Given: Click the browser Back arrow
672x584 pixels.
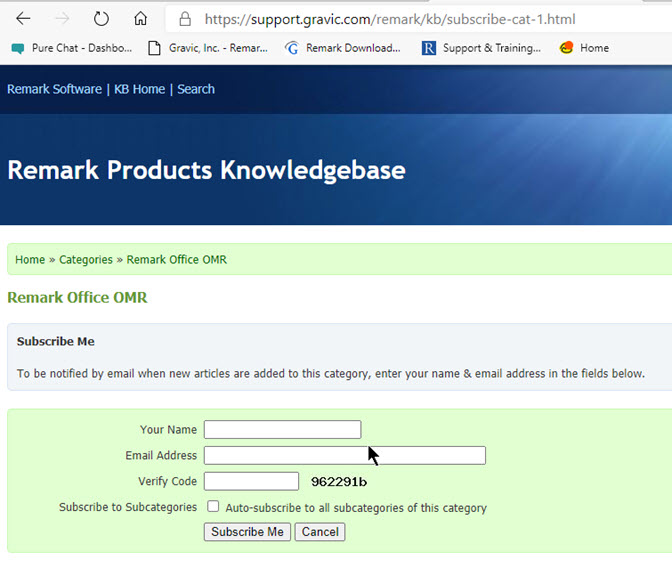Looking at the screenshot, I should (23, 18).
